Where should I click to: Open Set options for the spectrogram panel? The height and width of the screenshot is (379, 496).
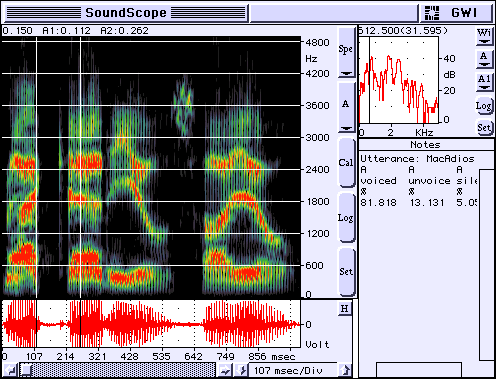tap(346, 272)
